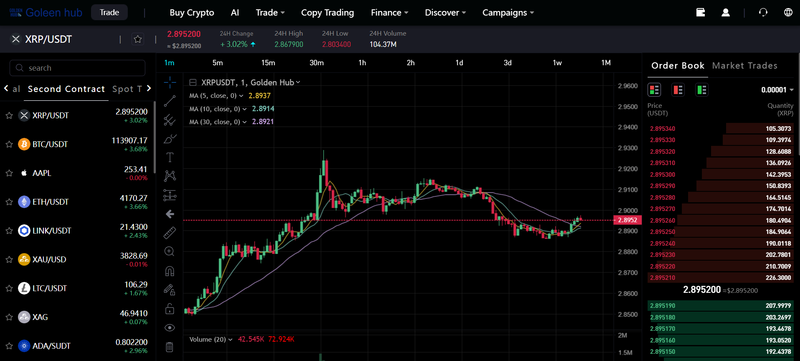Click the 2.895190 bid price row

pos(721,306)
